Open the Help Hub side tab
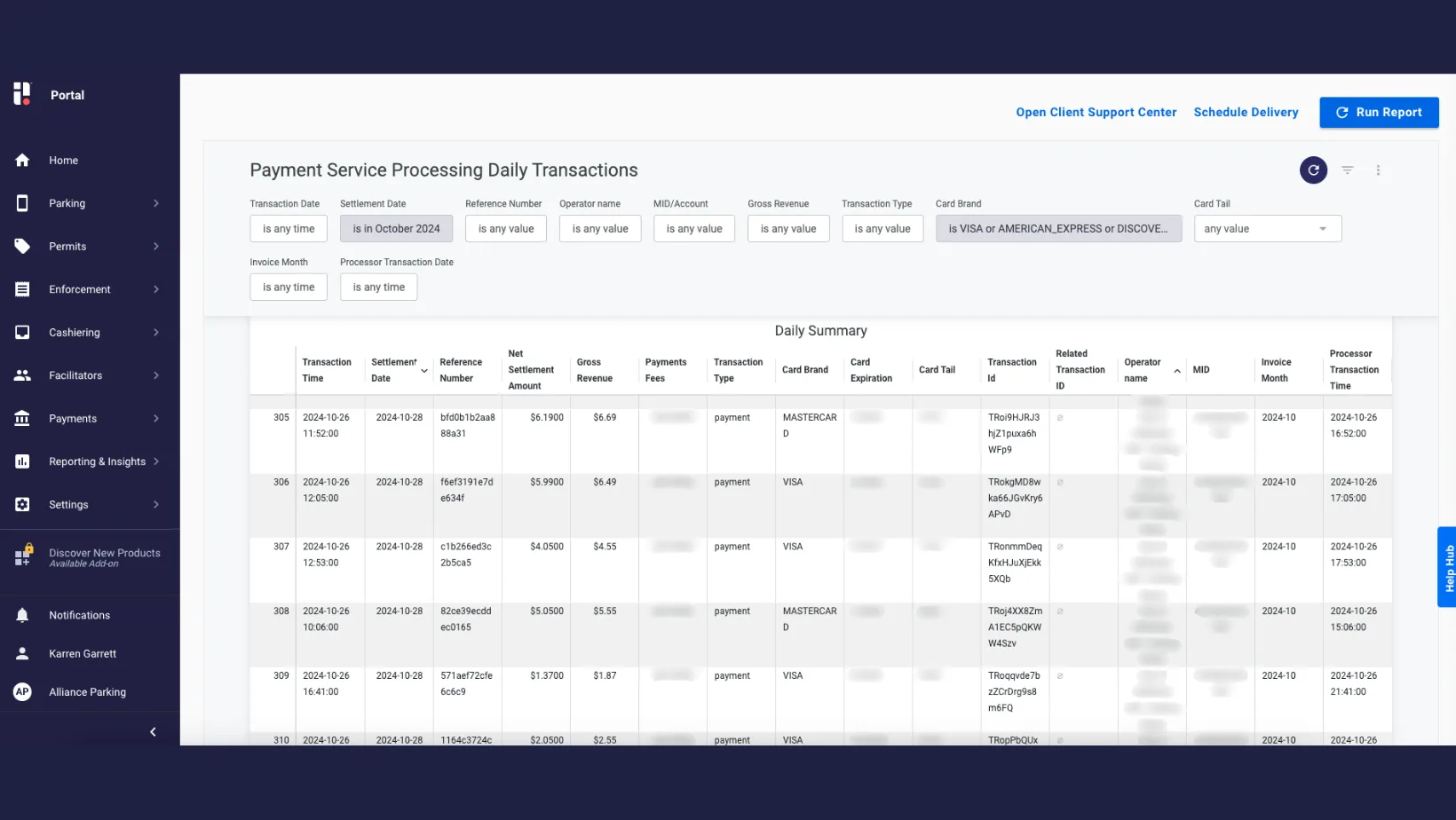 click(1447, 567)
